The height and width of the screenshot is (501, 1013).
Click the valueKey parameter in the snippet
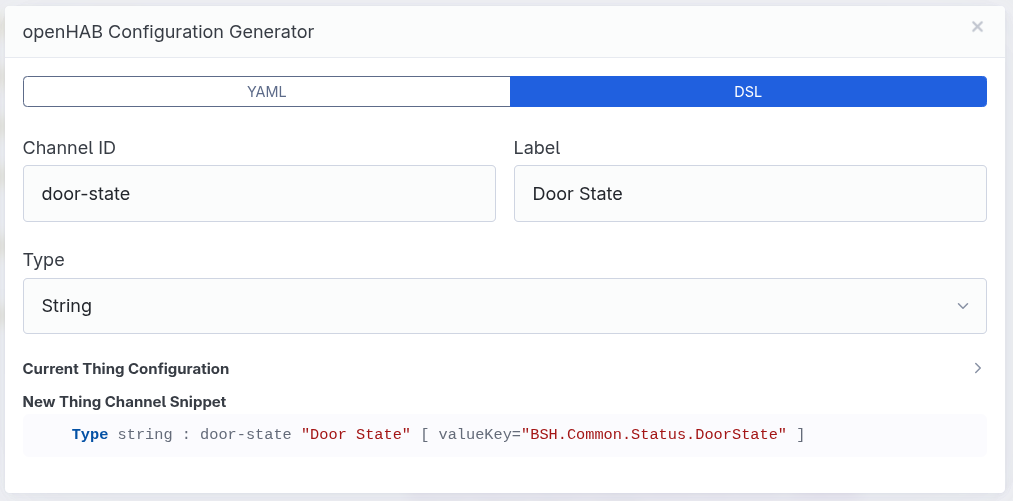pos(474,435)
